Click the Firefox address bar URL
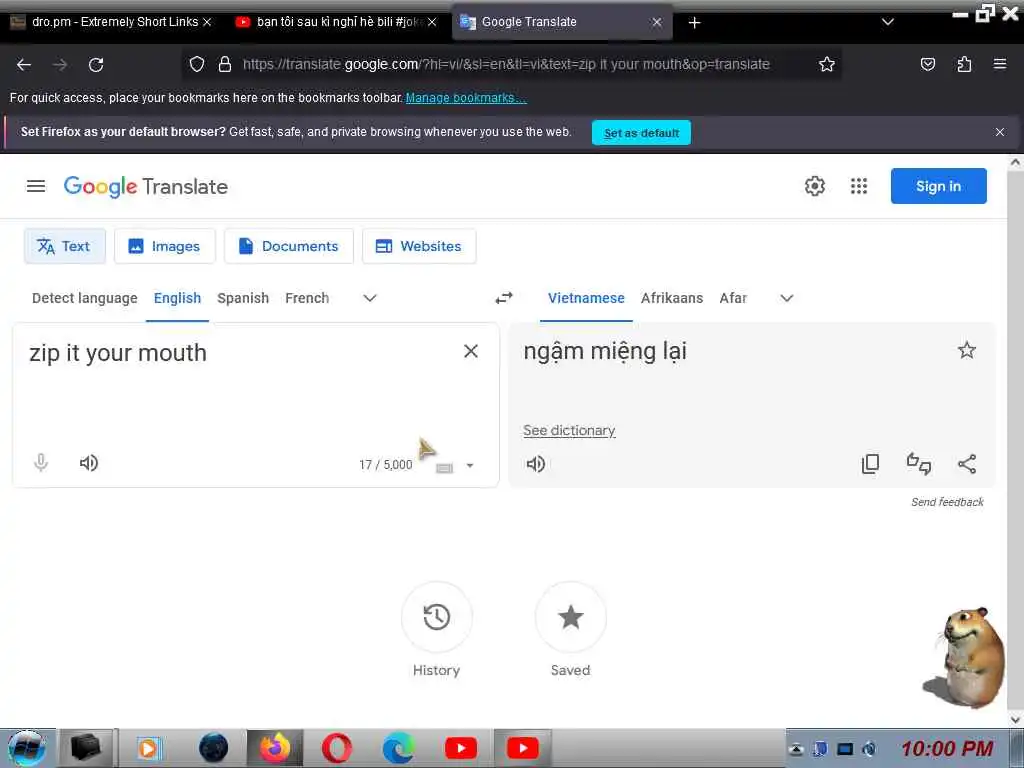 click(x=506, y=64)
